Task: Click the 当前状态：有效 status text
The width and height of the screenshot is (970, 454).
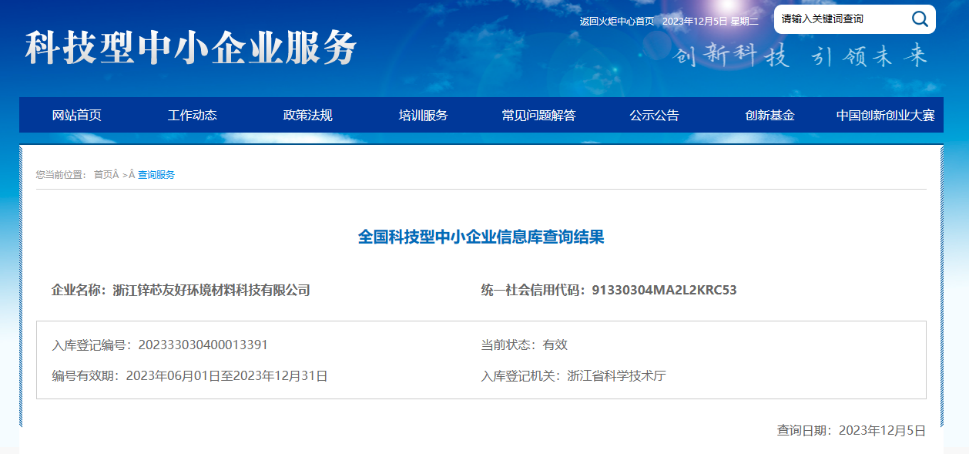Action: click(x=525, y=345)
